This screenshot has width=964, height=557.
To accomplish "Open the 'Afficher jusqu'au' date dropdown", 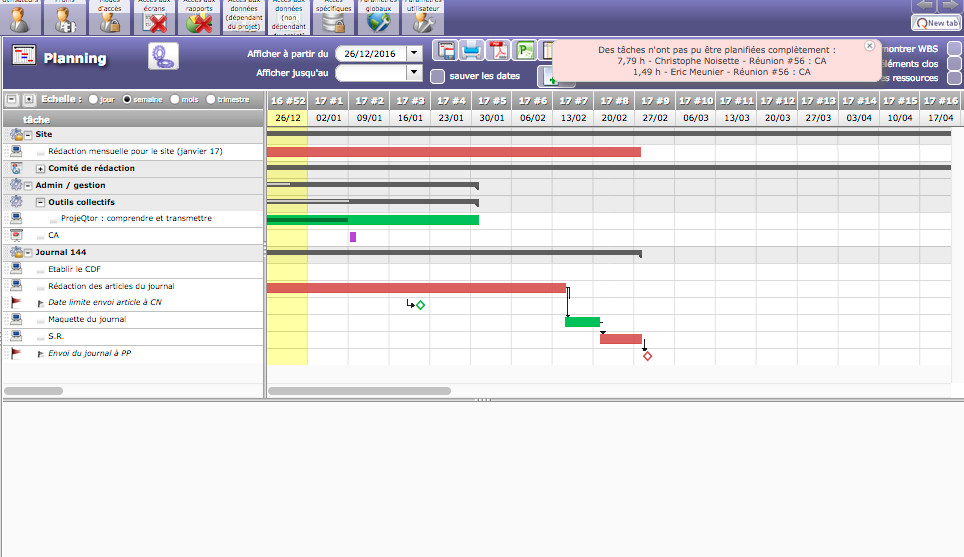I will pyautogui.click(x=414, y=72).
